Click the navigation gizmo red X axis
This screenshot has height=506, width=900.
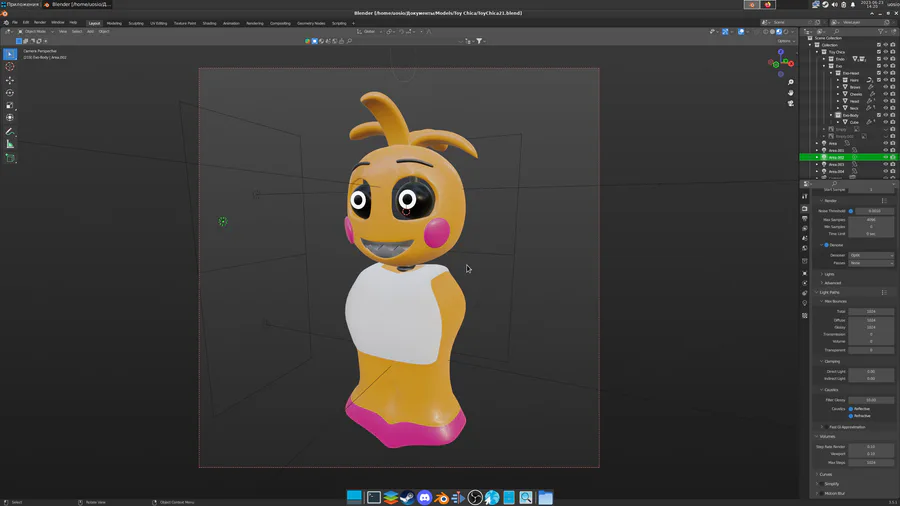point(791,62)
